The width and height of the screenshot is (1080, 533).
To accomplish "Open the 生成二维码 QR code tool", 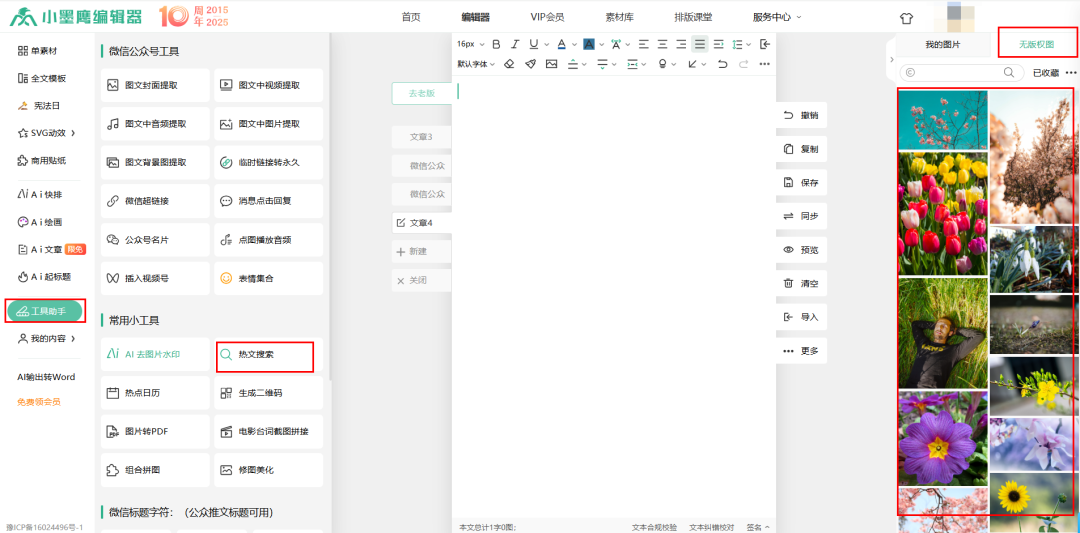I will [x=268, y=393].
